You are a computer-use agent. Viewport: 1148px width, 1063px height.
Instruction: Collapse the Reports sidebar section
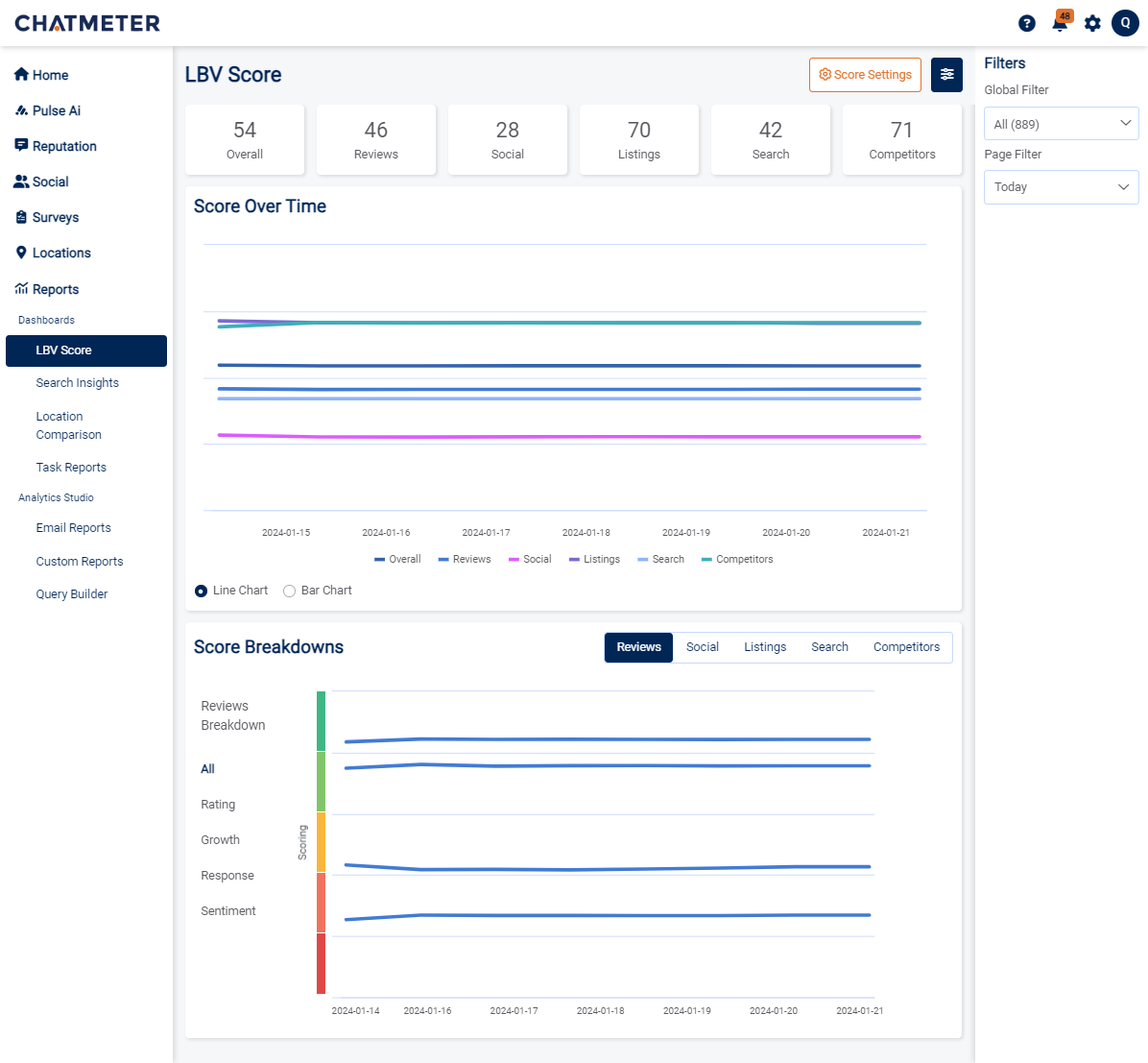click(55, 289)
